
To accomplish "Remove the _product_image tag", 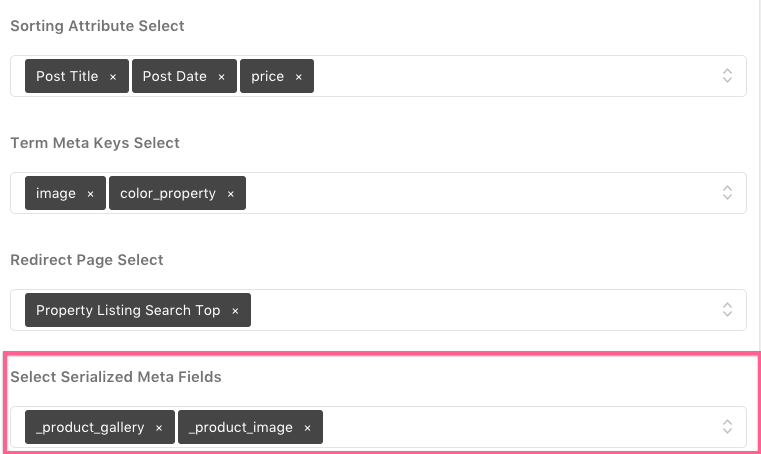I will tap(307, 428).
